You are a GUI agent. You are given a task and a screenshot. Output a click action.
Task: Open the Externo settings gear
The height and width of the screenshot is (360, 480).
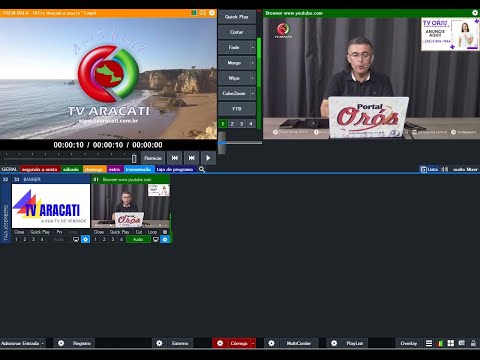click(159, 343)
